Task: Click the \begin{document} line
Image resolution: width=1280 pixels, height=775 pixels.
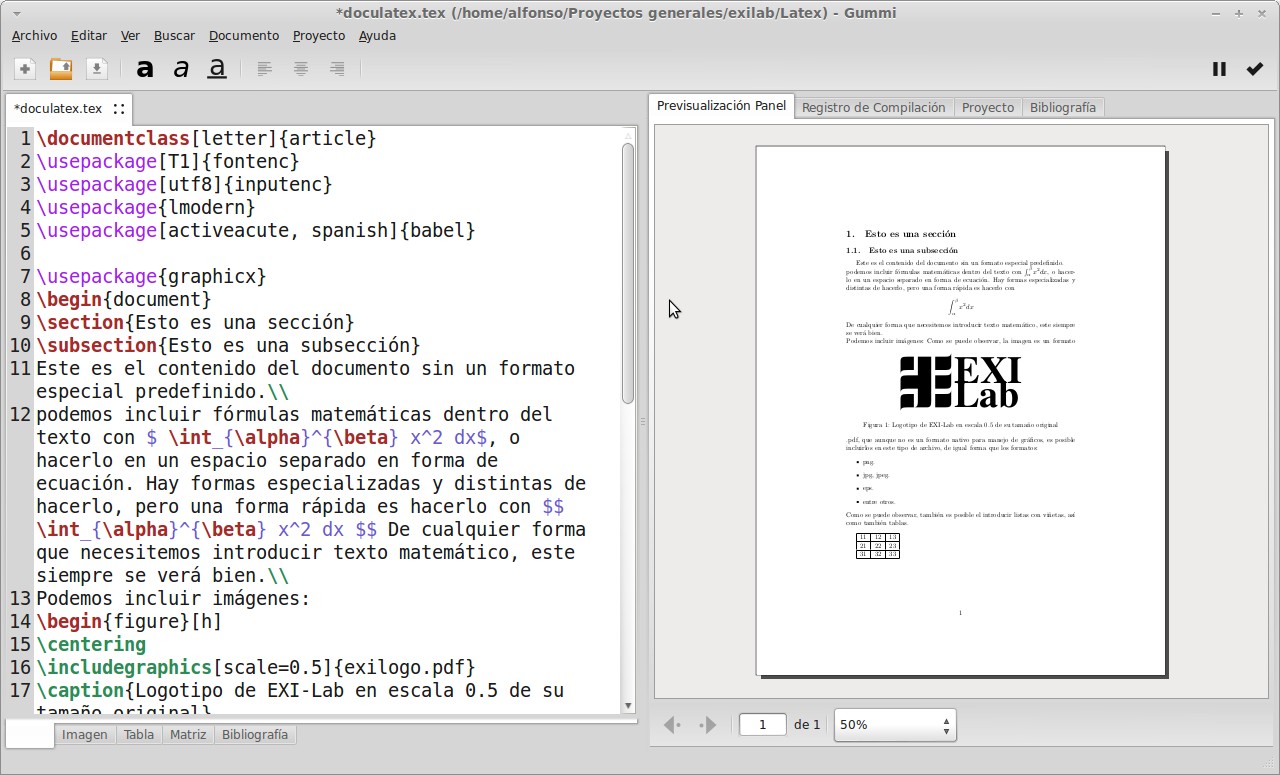Action: click(x=124, y=299)
